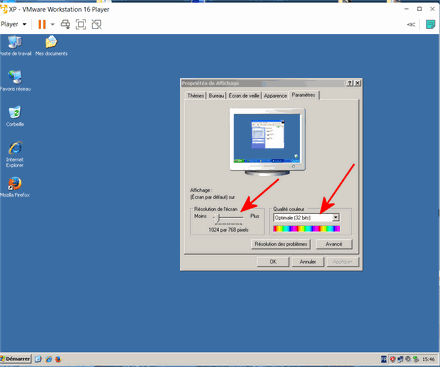Enter full screen mode icon
This screenshot has width=440, height=367.
(x=81, y=24)
